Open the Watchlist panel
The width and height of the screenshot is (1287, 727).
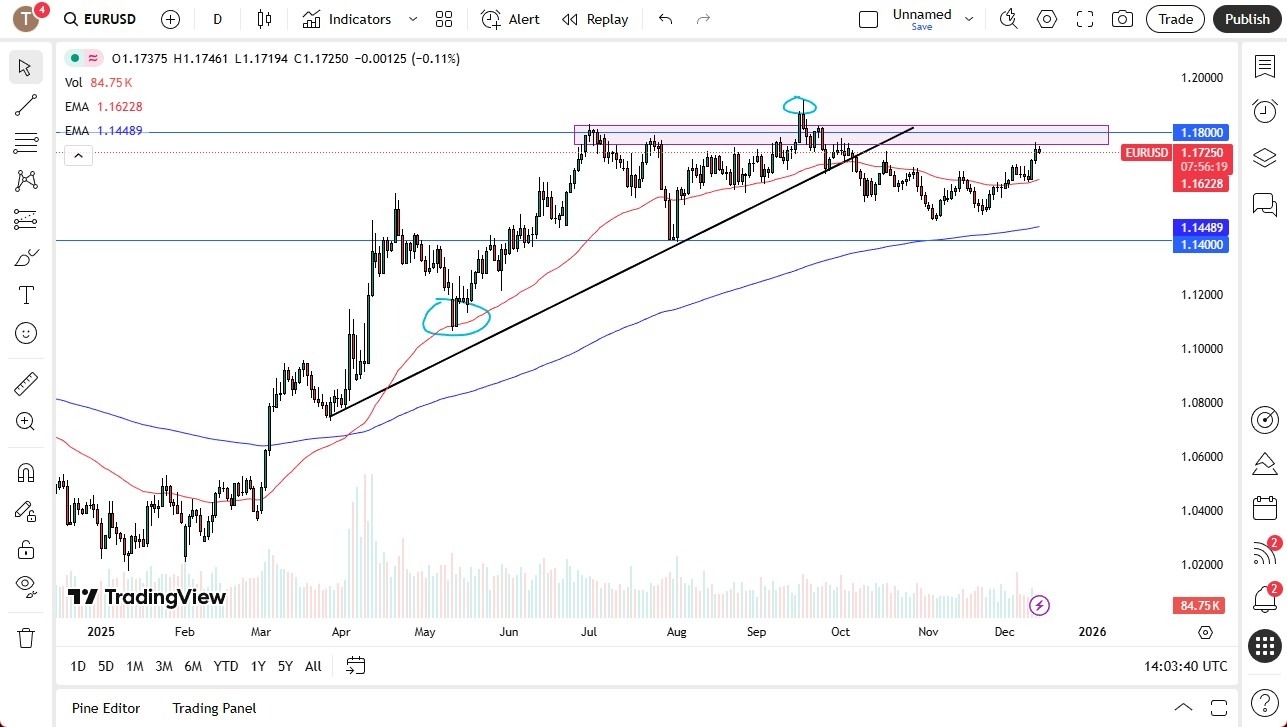[x=1264, y=67]
